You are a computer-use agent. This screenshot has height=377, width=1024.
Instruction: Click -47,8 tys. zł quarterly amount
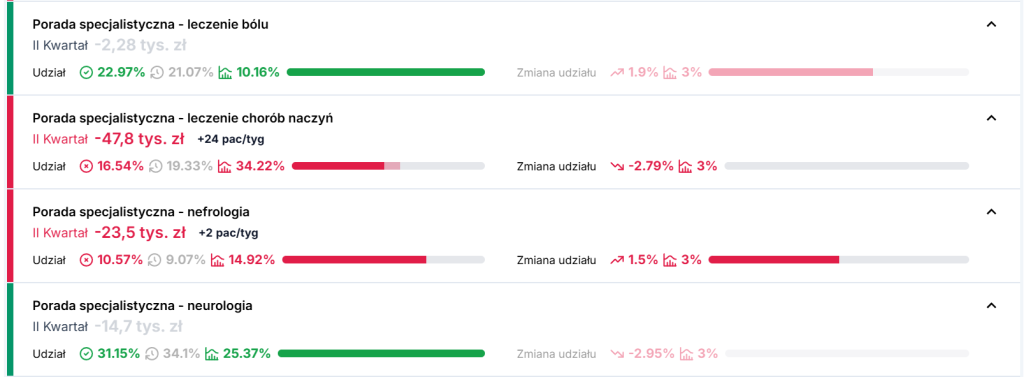[x=139, y=138]
